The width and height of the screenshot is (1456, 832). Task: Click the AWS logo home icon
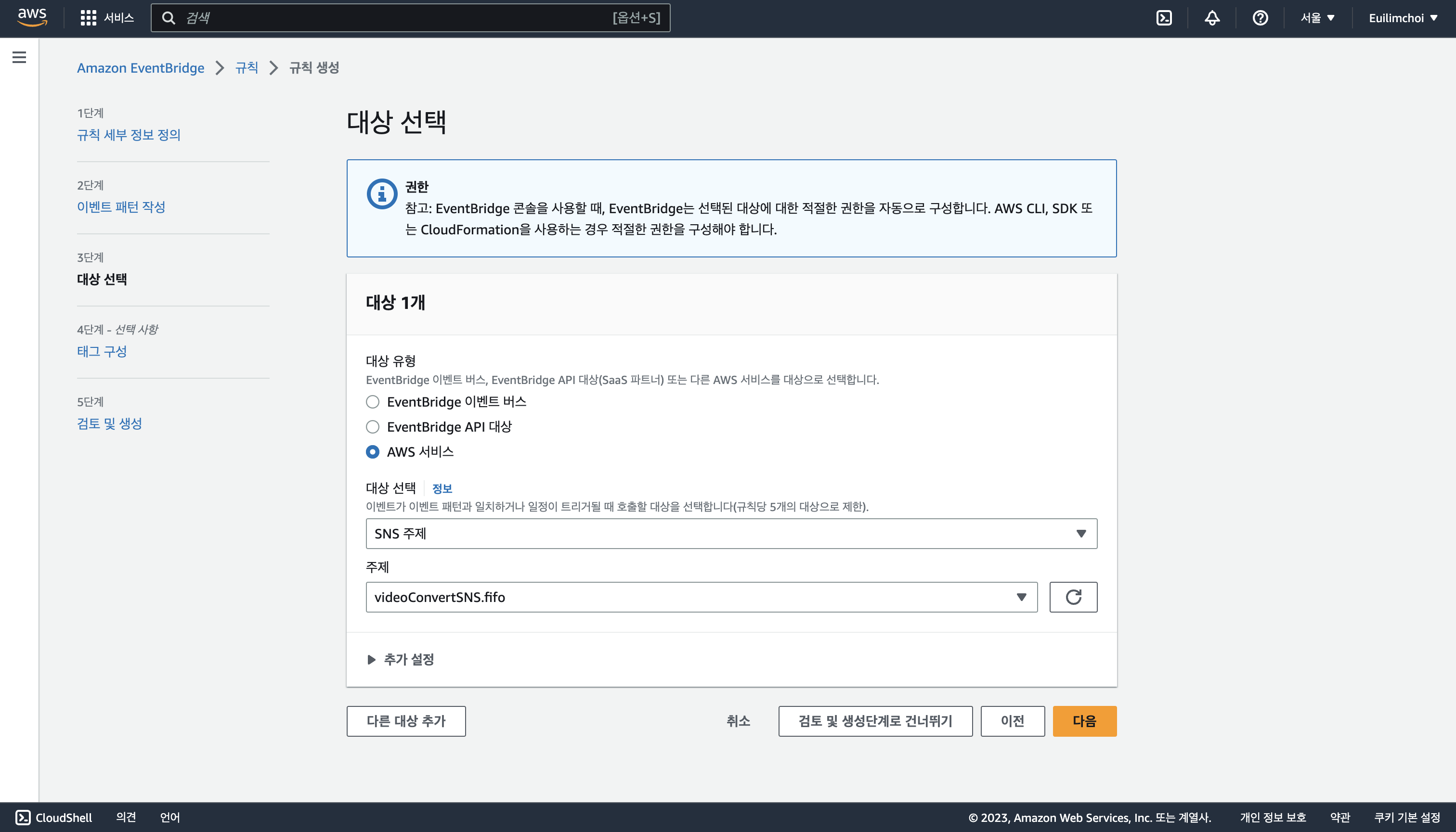point(32,18)
